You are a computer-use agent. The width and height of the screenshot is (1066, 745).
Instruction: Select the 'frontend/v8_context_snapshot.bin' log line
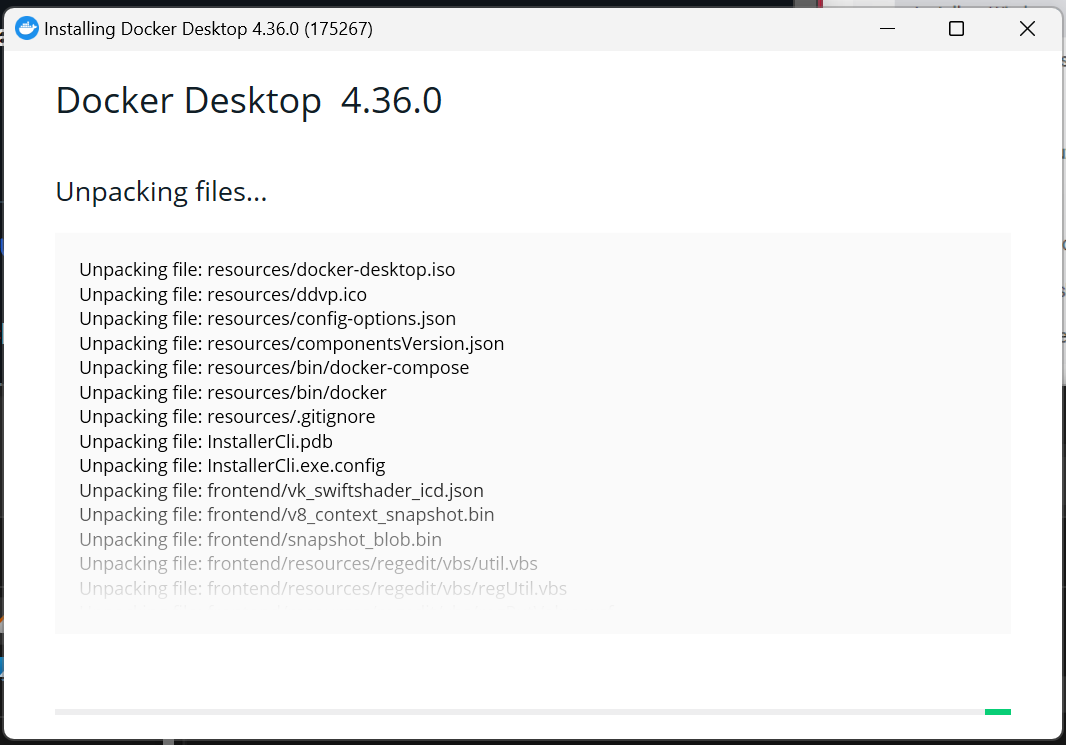click(x=287, y=515)
